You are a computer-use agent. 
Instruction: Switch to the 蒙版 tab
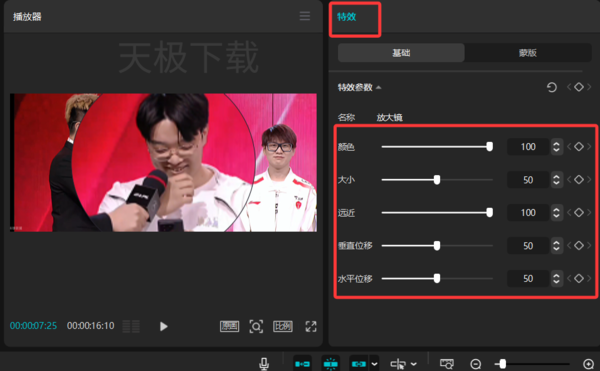click(528, 53)
